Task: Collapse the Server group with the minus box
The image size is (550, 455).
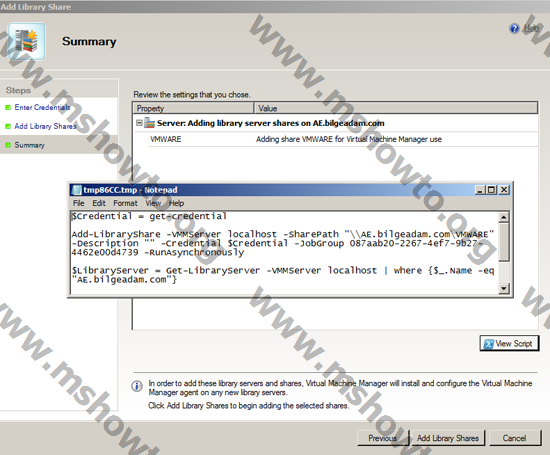Action: [x=139, y=123]
